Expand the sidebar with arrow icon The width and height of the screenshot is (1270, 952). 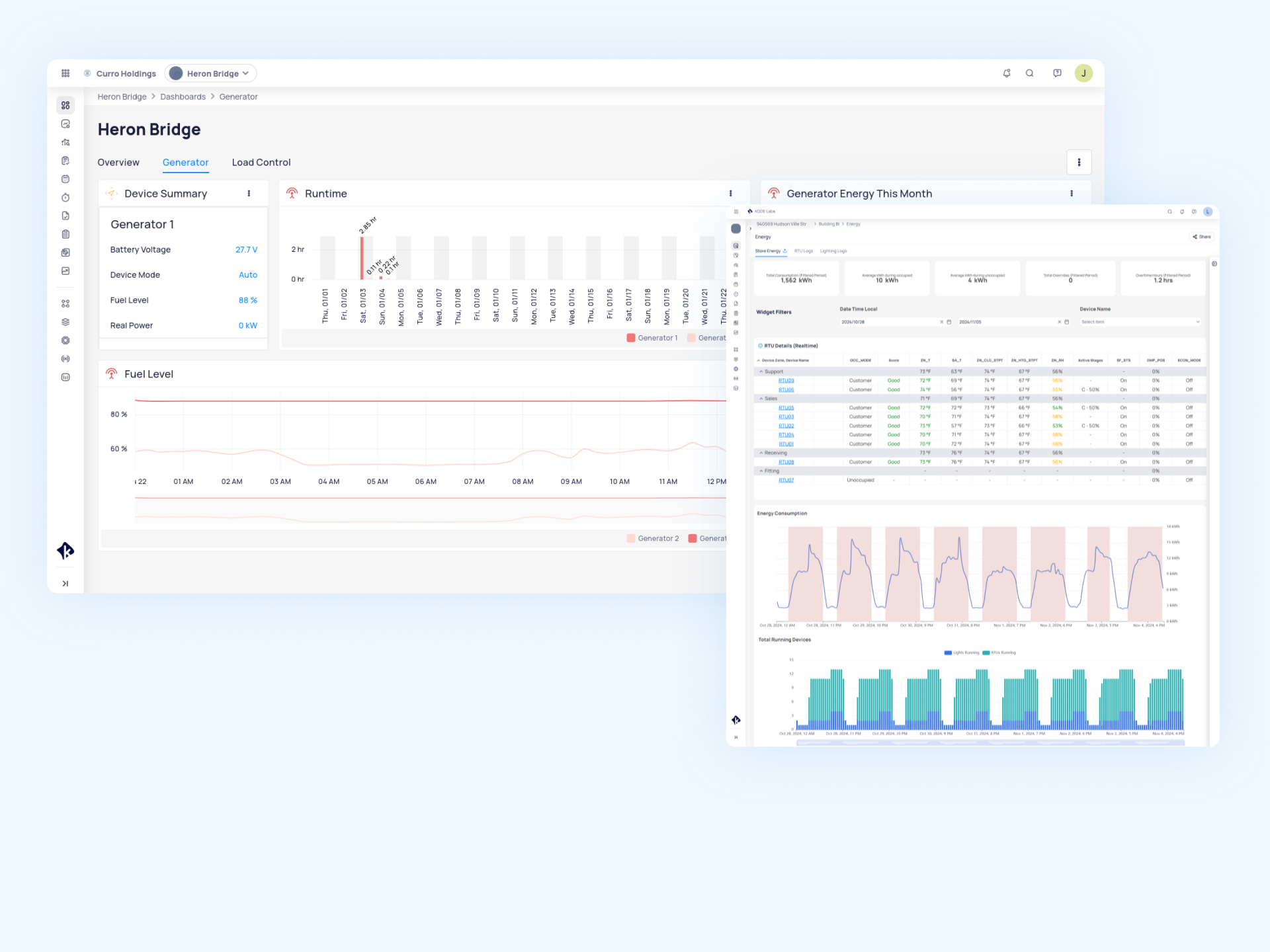click(65, 583)
